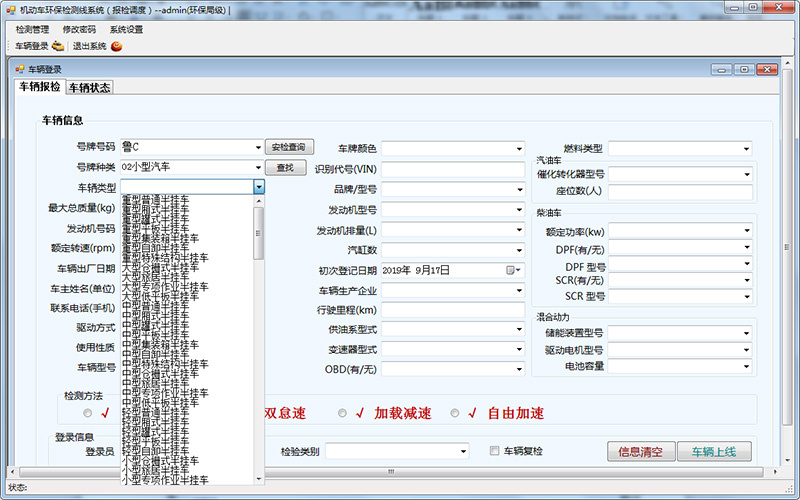Open the 车牌颜色 dropdown
The width and height of the screenshot is (800, 500).
coord(519,148)
